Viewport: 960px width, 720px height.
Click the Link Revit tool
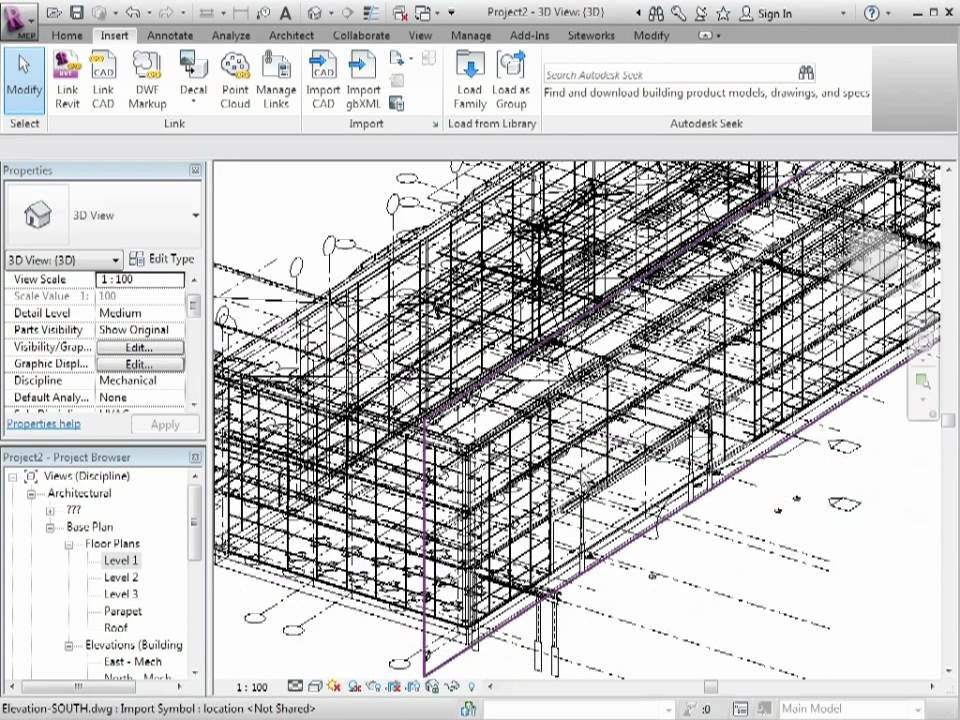pyautogui.click(x=67, y=80)
